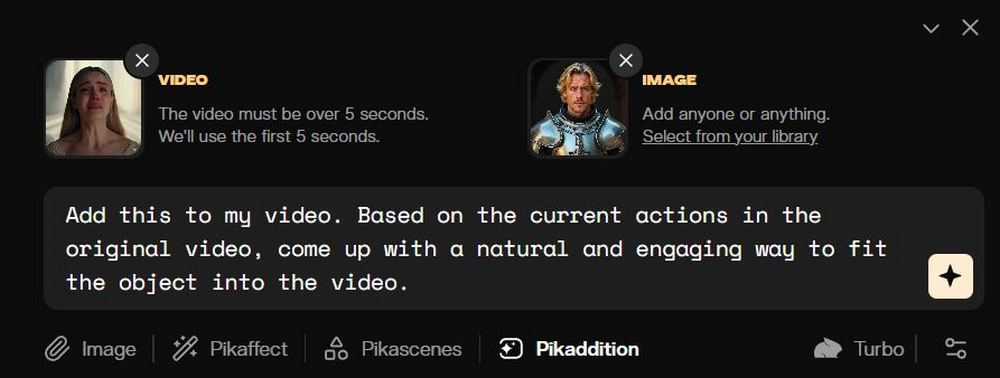Open Select from your library link
The width and height of the screenshot is (1000, 378).
(x=730, y=136)
